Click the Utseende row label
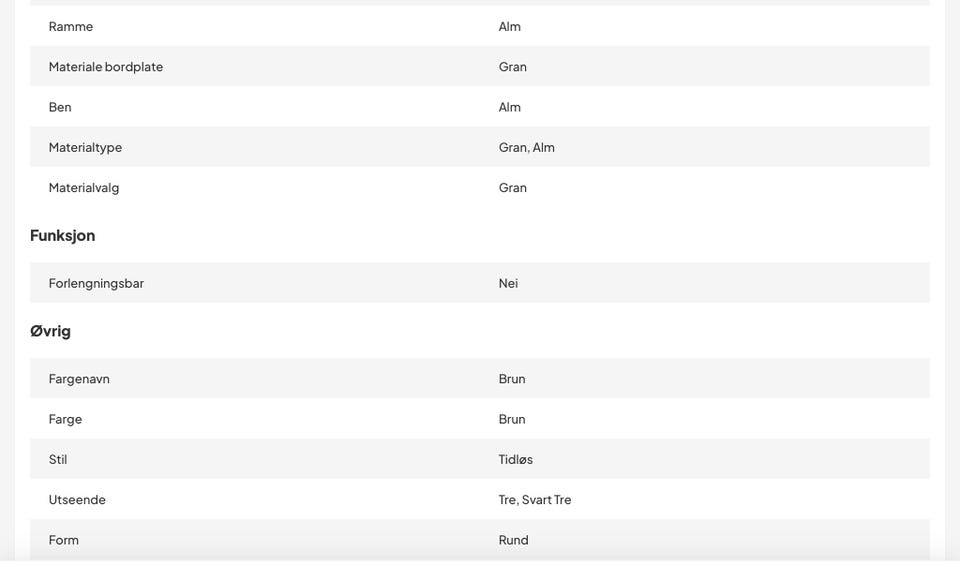This screenshot has width=960, height=566. [x=77, y=500]
